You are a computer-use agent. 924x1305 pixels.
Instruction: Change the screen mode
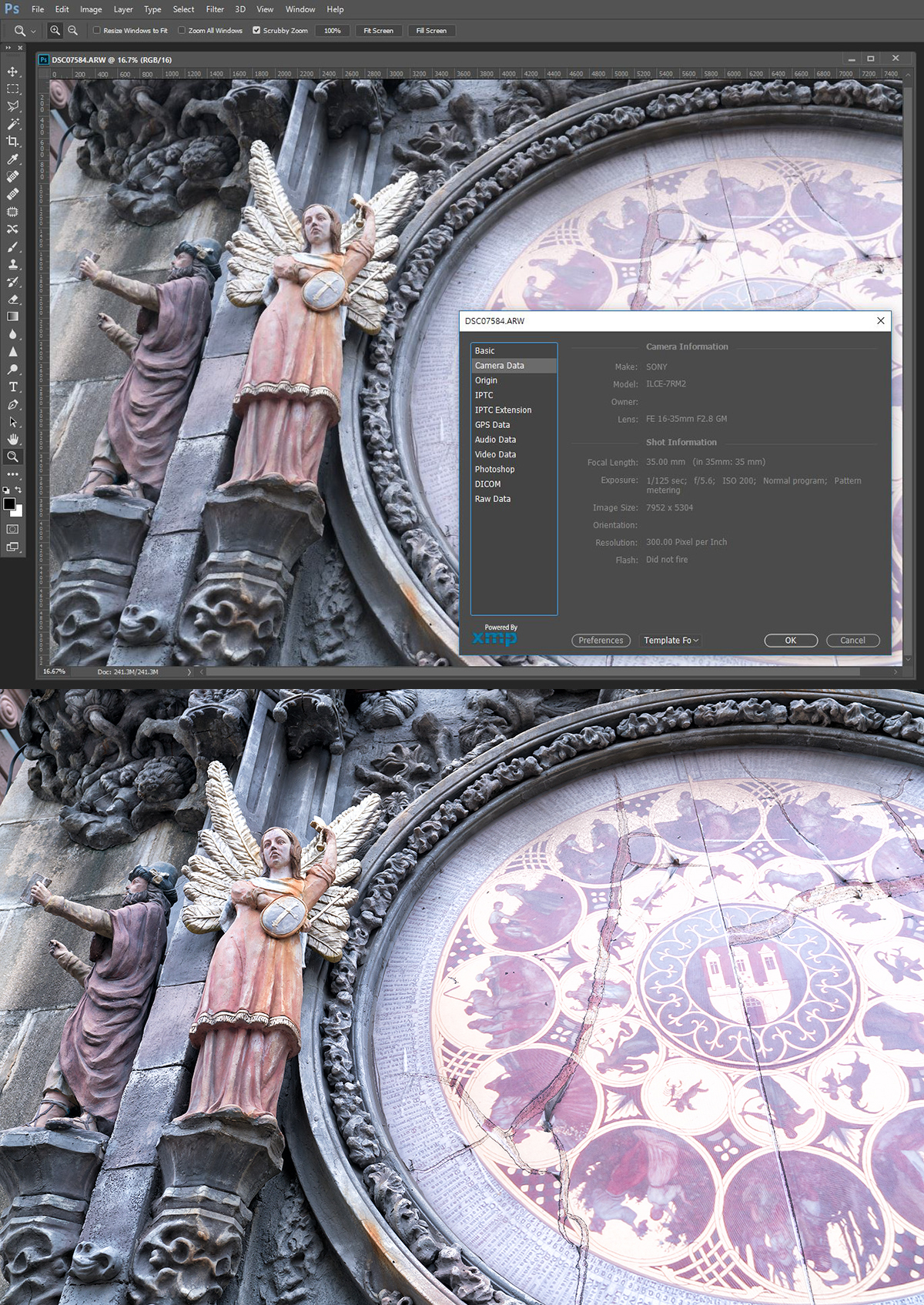12,547
